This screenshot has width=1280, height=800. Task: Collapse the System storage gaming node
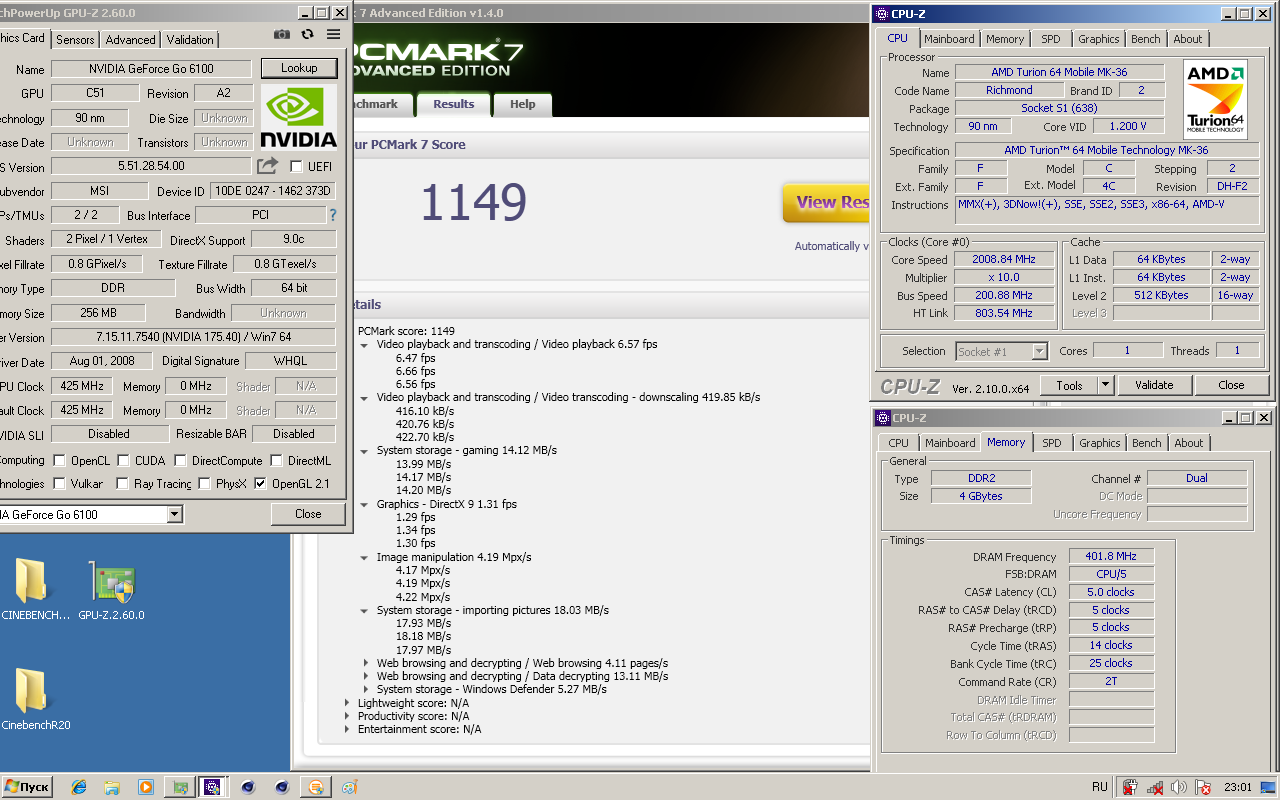365,451
